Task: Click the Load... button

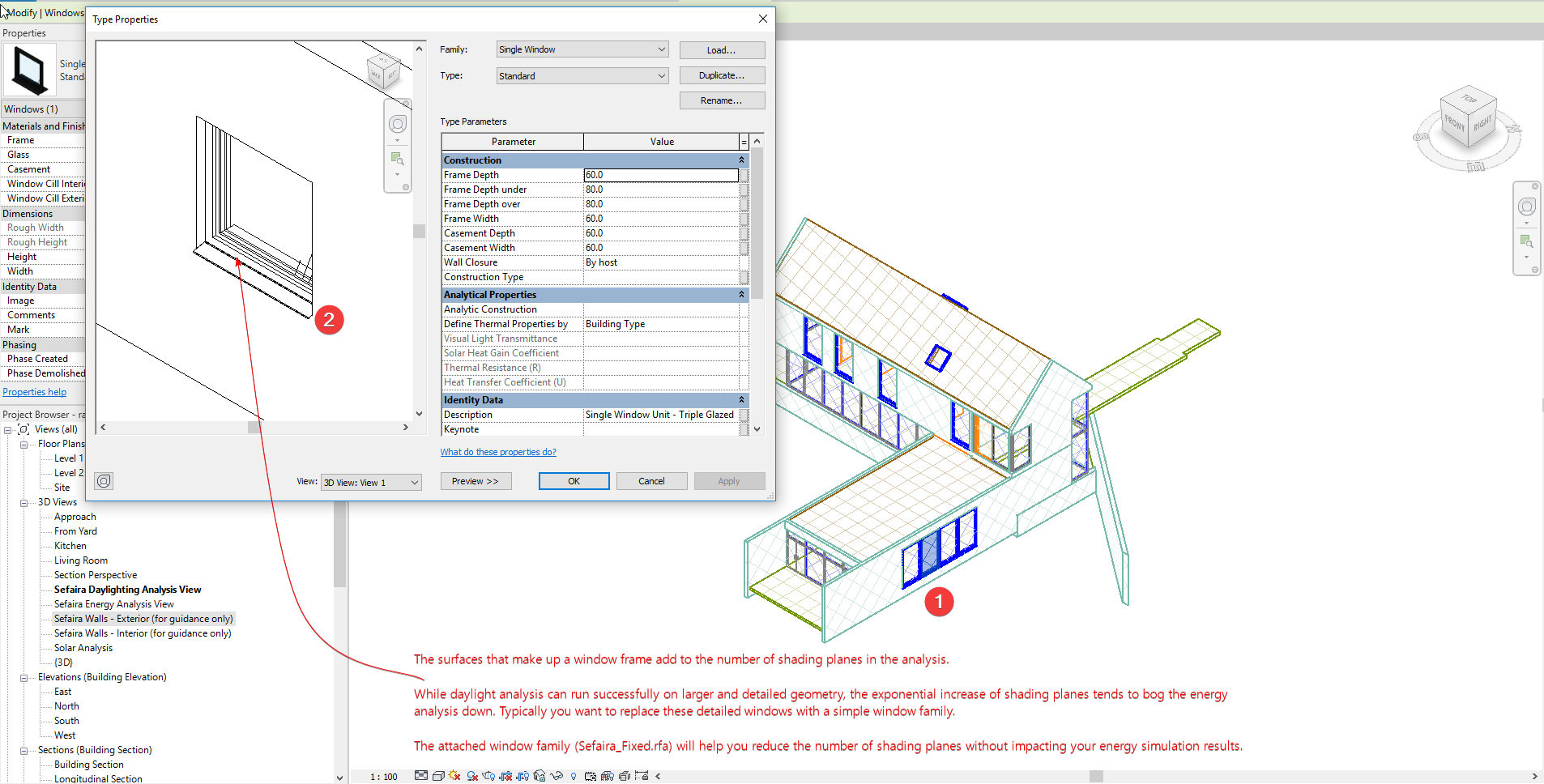Action: click(722, 50)
